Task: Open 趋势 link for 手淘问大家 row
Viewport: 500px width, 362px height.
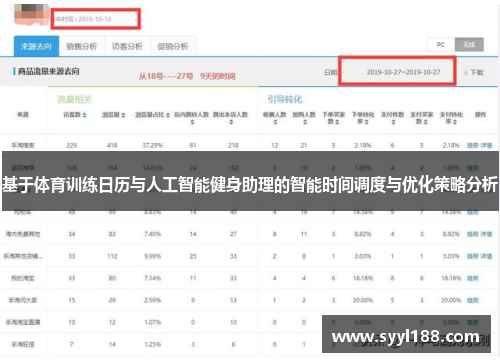Action: tap(473, 300)
